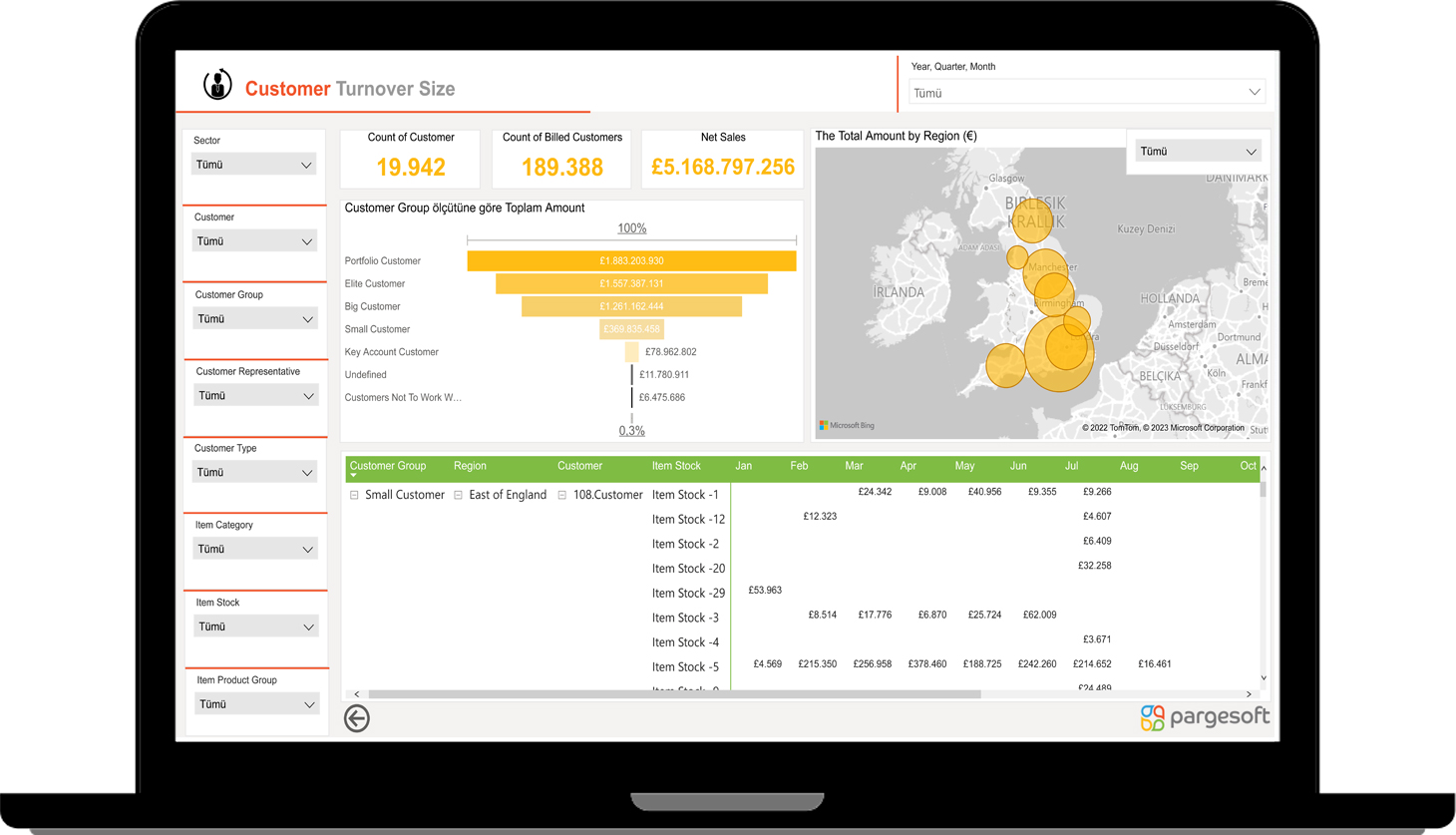Expand the Customer Representative dropdown

click(255, 396)
